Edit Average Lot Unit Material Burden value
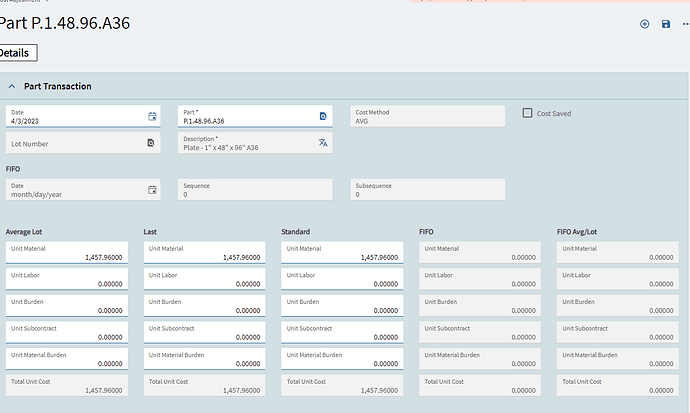 click(67, 359)
